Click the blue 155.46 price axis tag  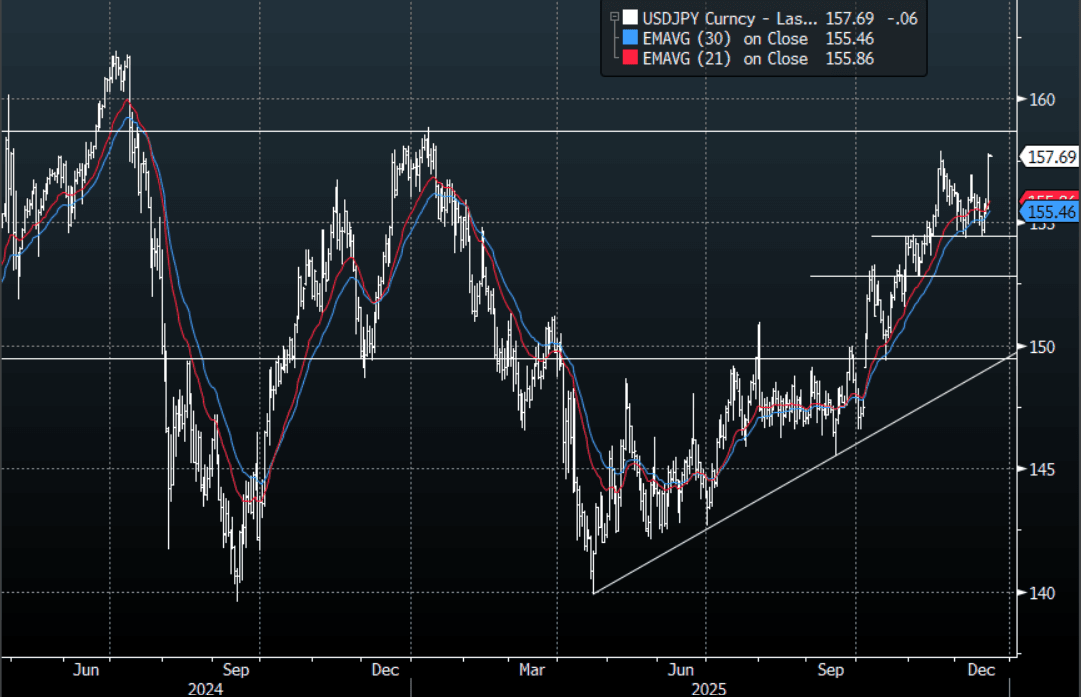click(1051, 212)
